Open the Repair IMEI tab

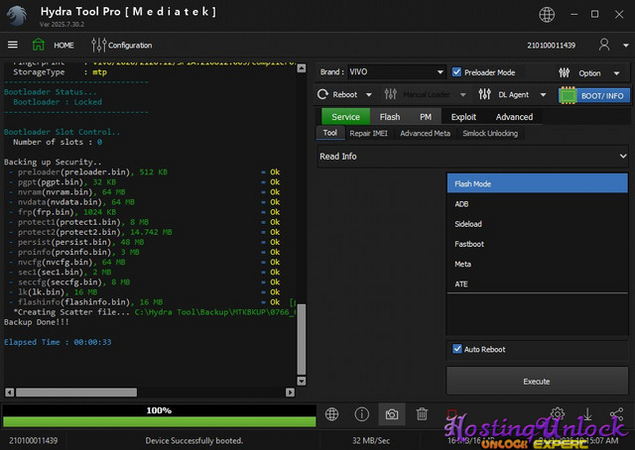pyautogui.click(x=370, y=133)
